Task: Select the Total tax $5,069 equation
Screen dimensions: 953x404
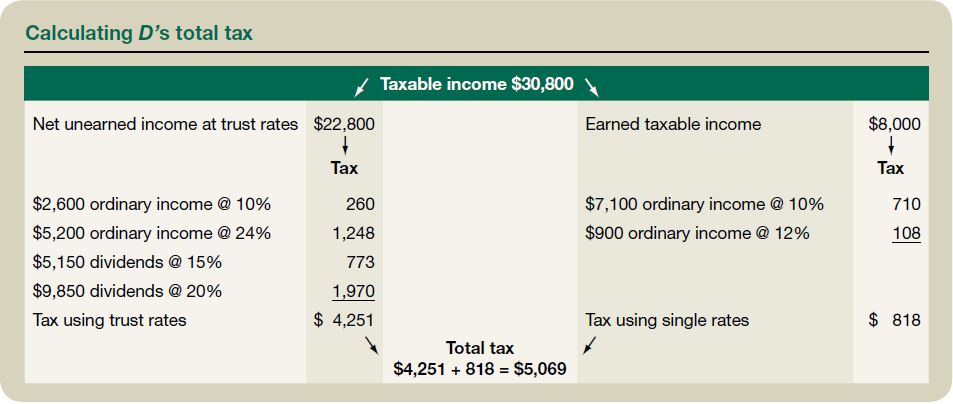Action: coord(480,359)
